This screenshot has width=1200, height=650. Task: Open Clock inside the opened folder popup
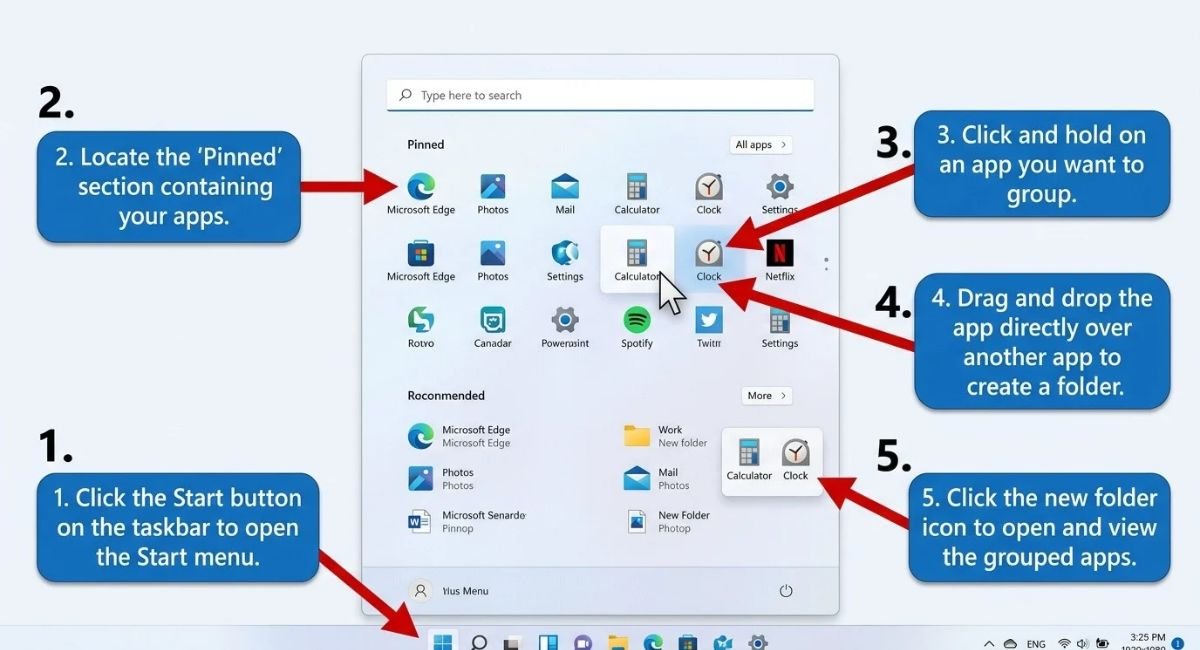(796, 460)
